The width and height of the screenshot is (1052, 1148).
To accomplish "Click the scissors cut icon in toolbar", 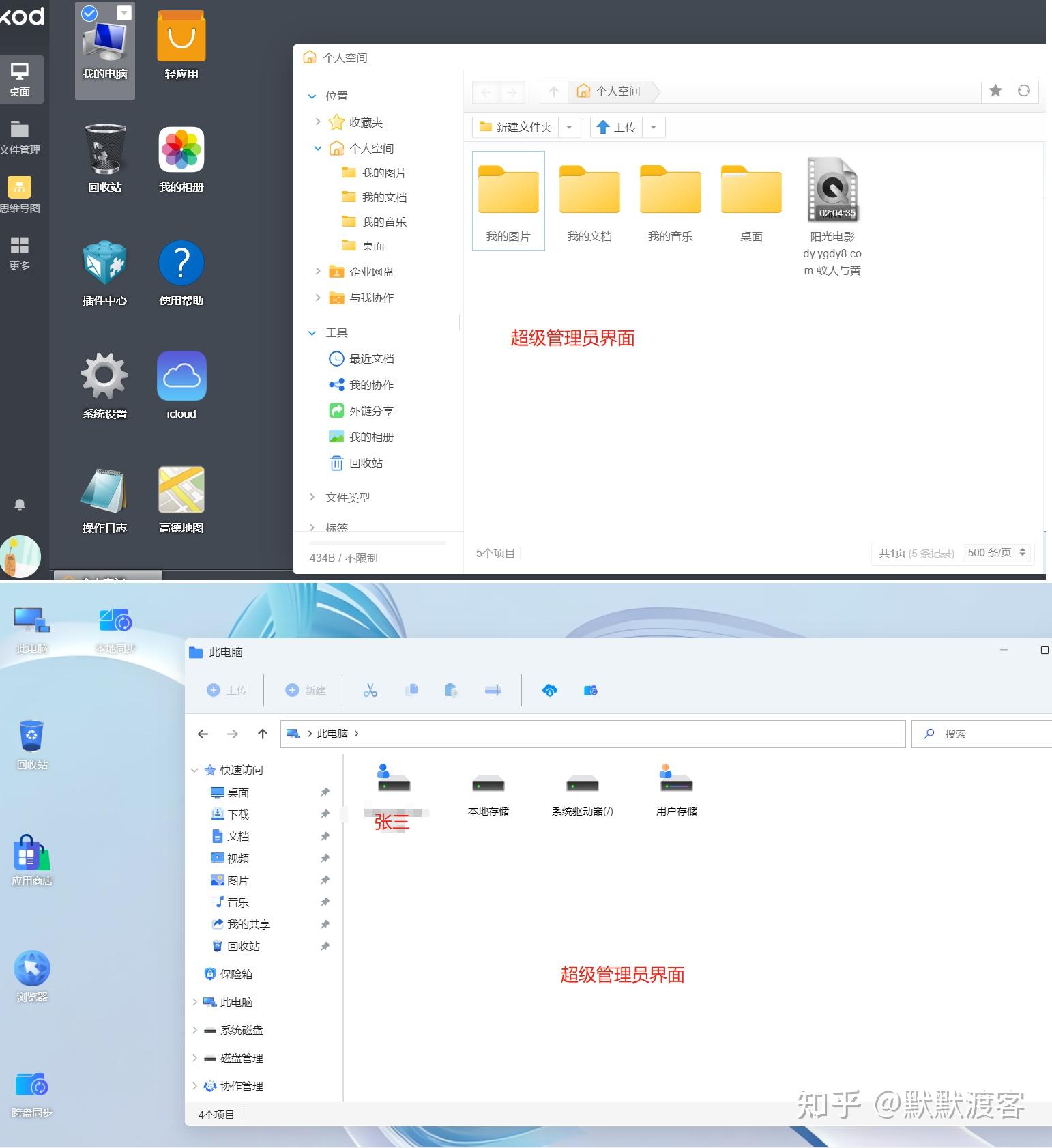I will pyautogui.click(x=370, y=691).
